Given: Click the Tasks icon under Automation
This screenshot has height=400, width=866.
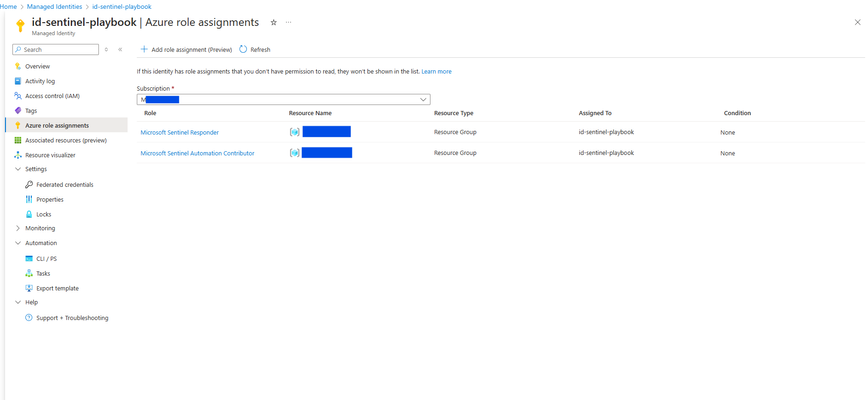Looking at the screenshot, I should [29, 273].
